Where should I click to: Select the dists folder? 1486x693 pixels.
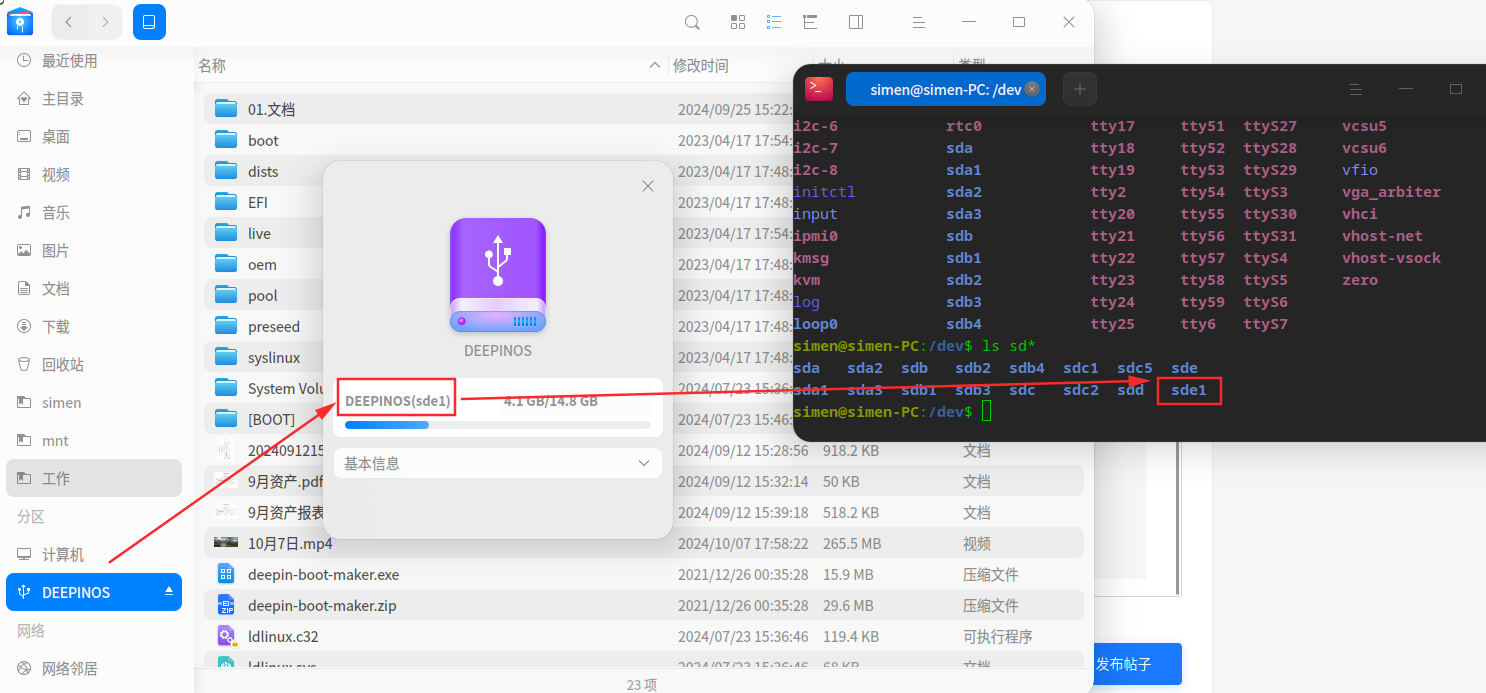click(263, 172)
